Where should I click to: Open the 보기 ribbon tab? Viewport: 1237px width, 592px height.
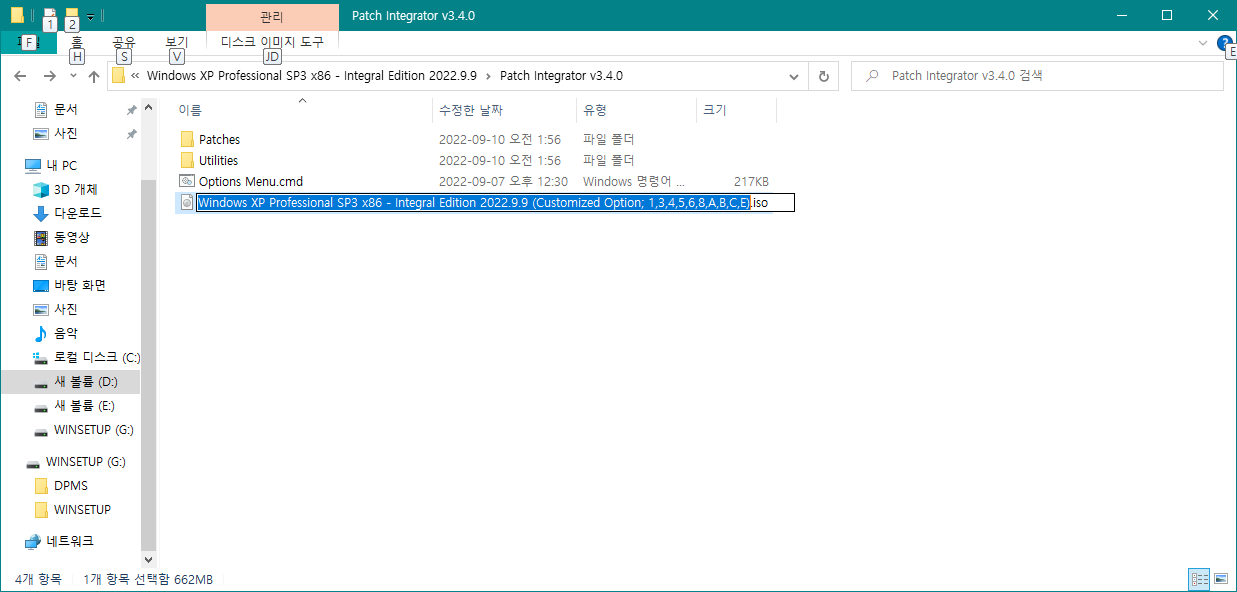[x=177, y=42]
